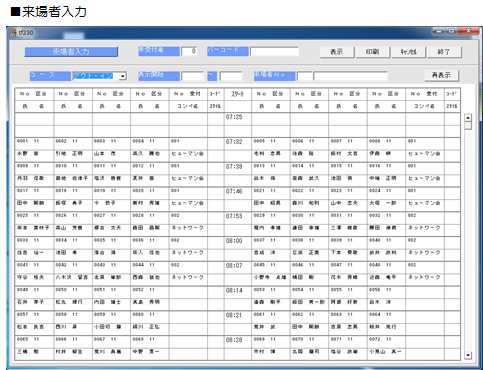Focus the wide 来場者No name field

click(350, 76)
